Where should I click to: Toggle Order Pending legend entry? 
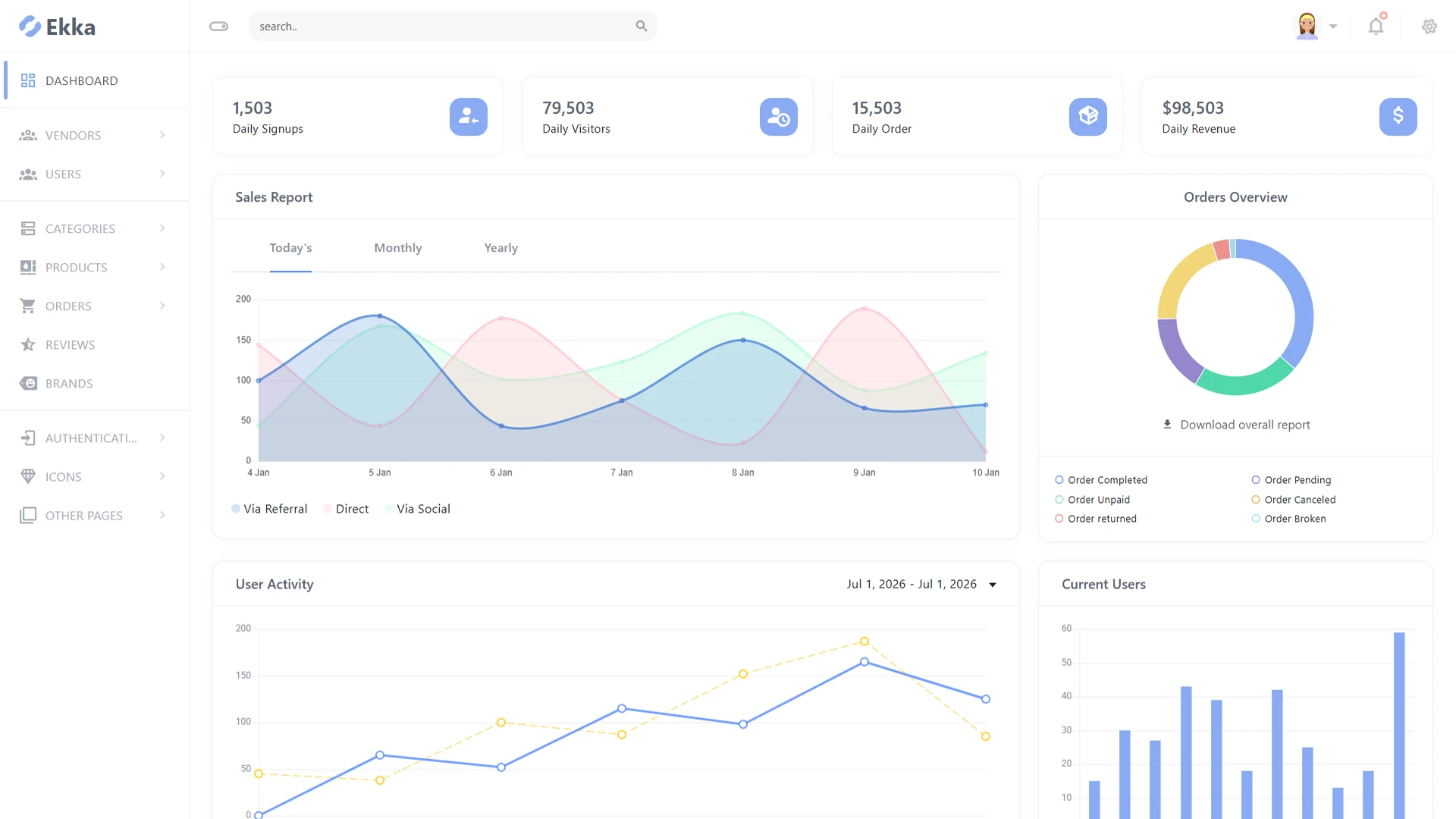1291,480
